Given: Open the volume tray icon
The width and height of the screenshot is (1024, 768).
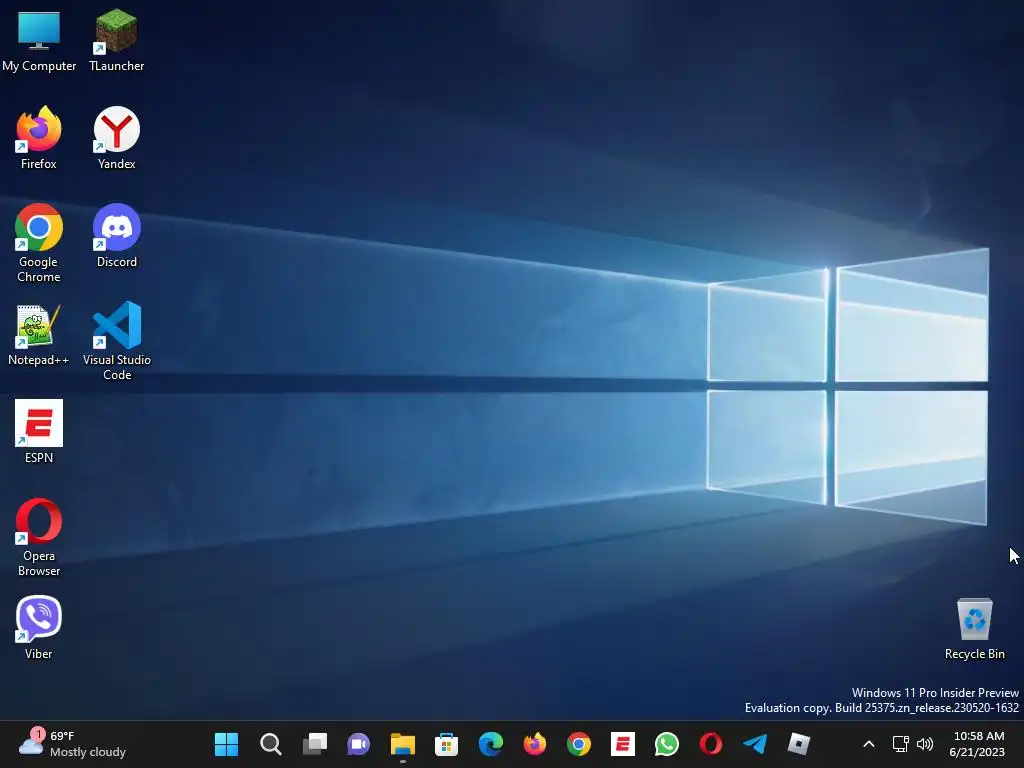Looking at the screenshot, I should pyautogui.click(x=925, y=744).
